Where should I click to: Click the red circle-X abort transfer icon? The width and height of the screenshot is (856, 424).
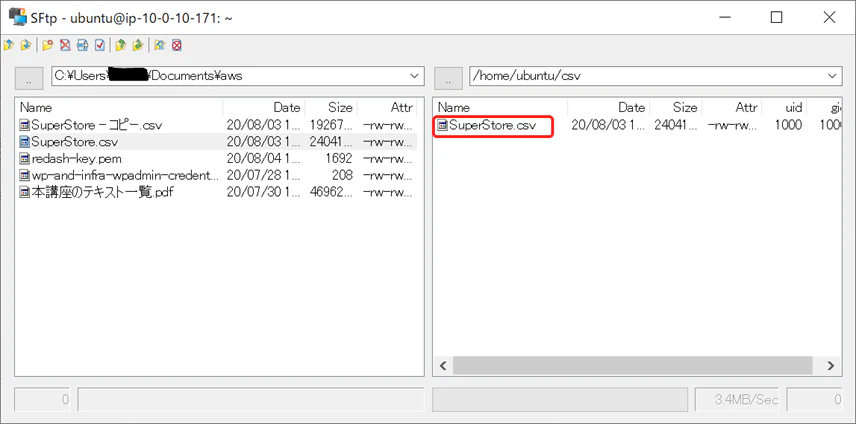[x=176, y=45]
